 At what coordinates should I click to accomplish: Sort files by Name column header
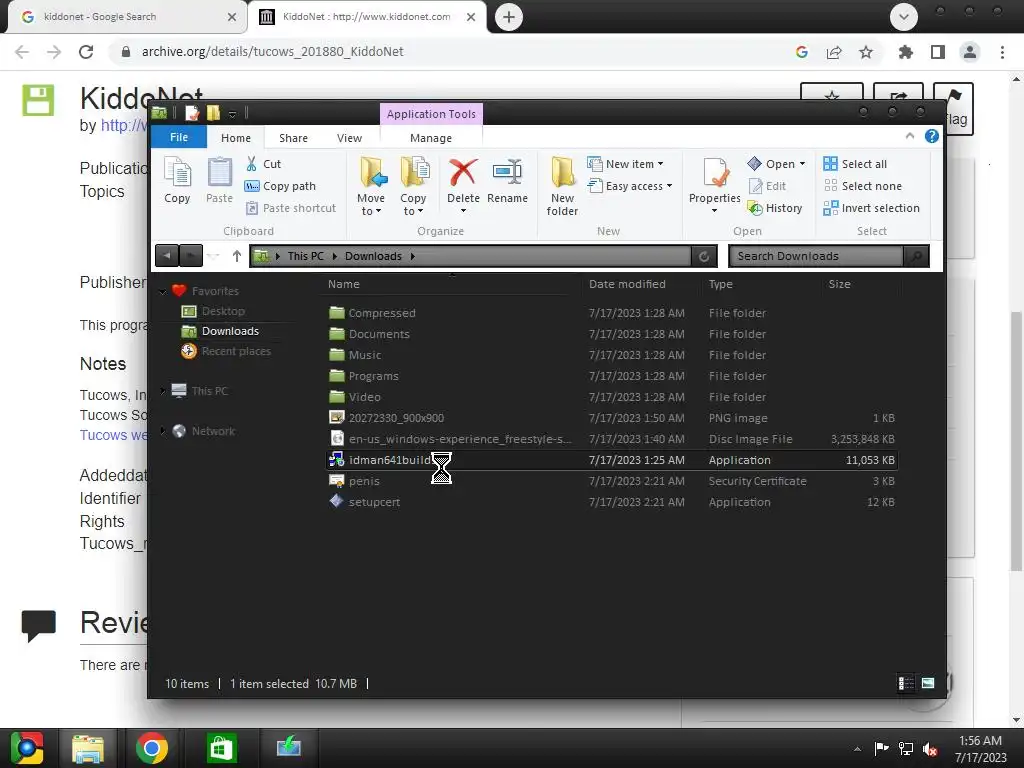(344, 284)
